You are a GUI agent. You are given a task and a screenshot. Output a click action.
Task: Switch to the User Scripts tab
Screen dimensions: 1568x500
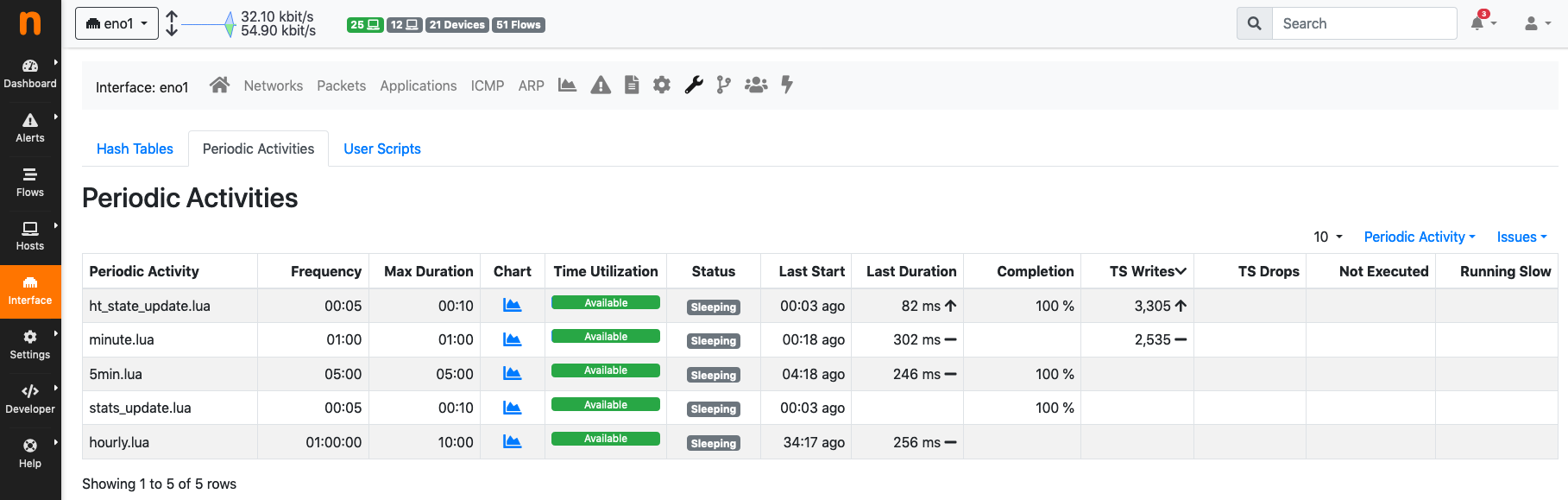(382, 149)
